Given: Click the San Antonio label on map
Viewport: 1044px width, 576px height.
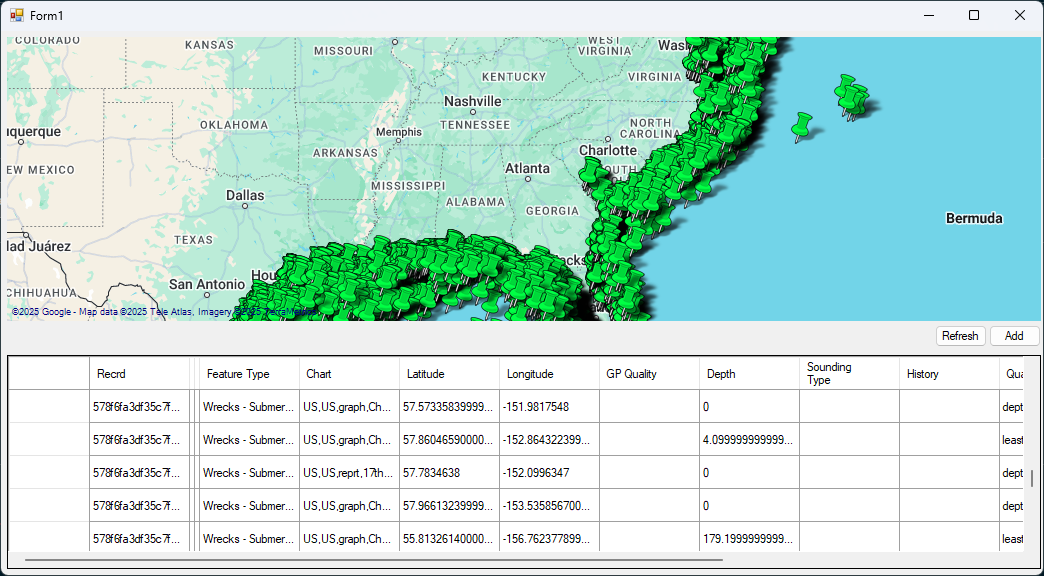Looking at the screenshot, I should point(206,284).
